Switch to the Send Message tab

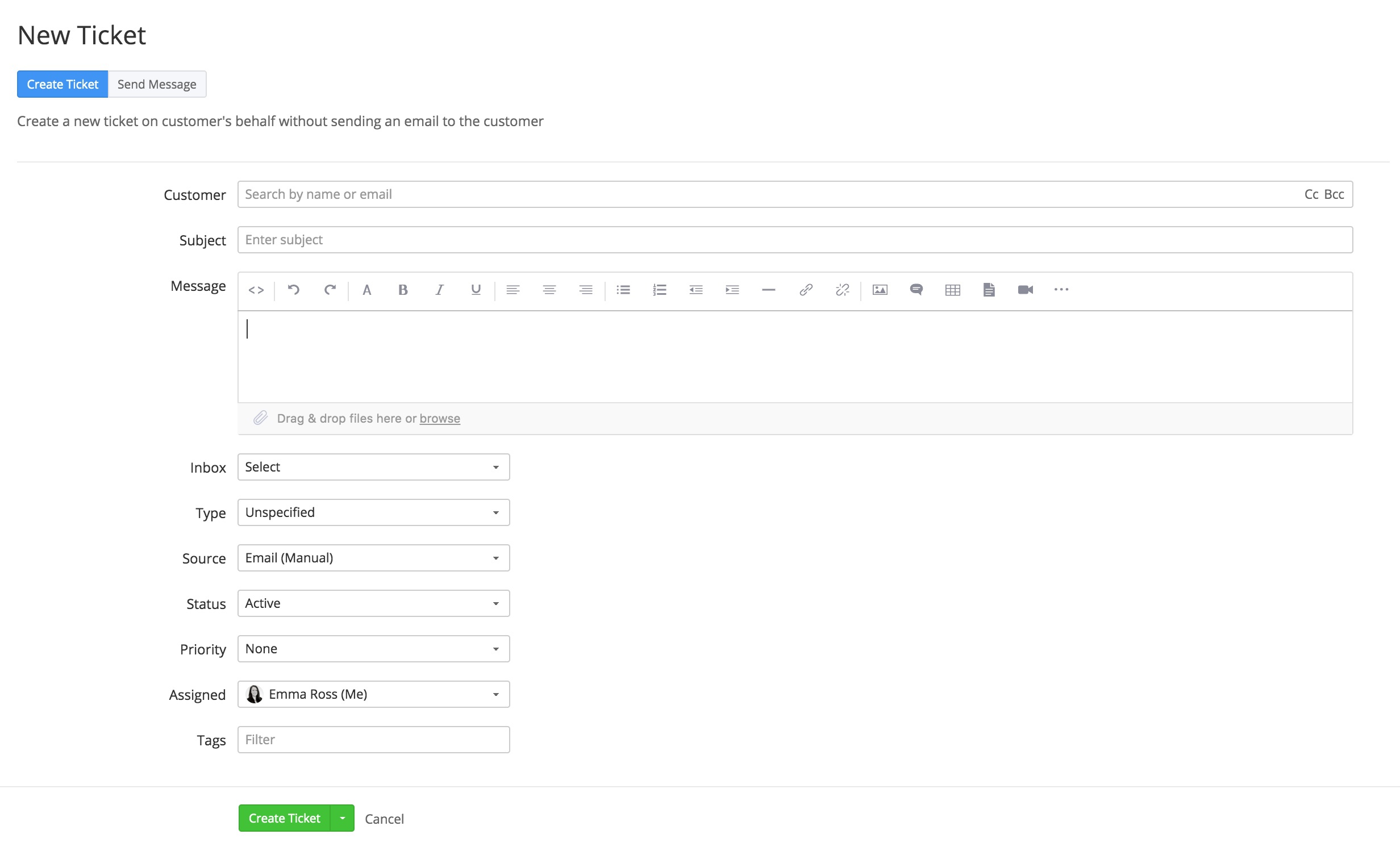pyautogui.click(x=157, y=85)
